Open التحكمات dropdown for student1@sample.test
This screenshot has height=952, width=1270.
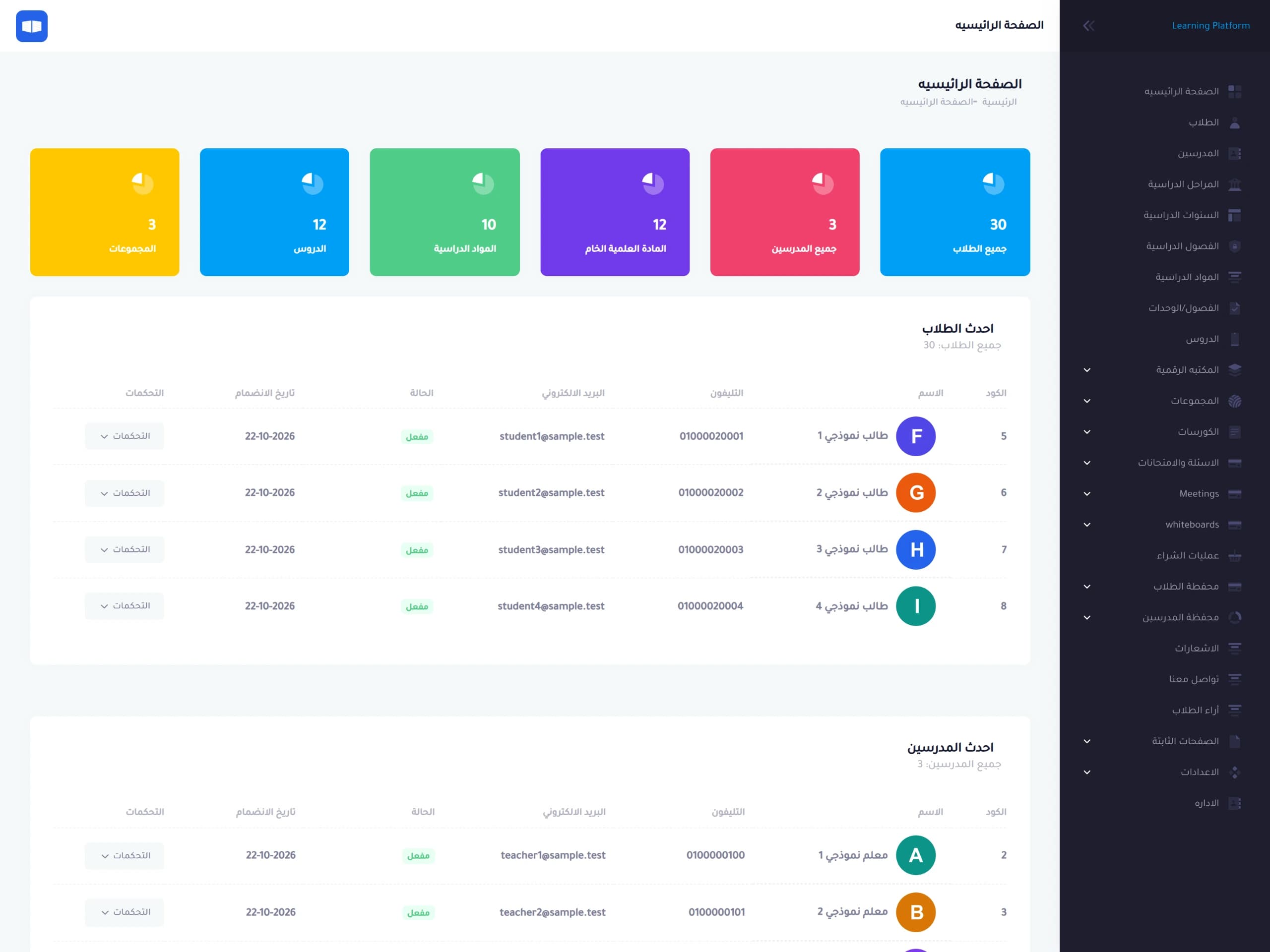(125, 436)
